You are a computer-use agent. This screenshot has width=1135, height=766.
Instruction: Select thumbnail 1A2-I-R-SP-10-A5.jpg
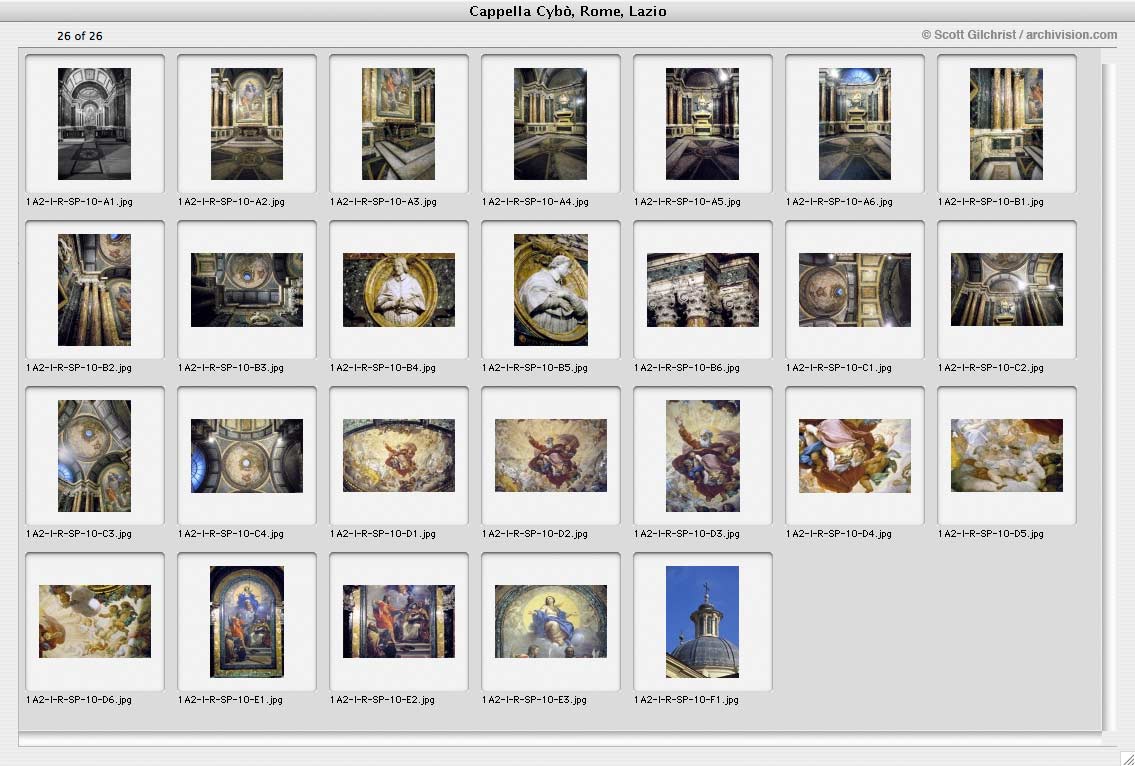click(x=702, y=124)
